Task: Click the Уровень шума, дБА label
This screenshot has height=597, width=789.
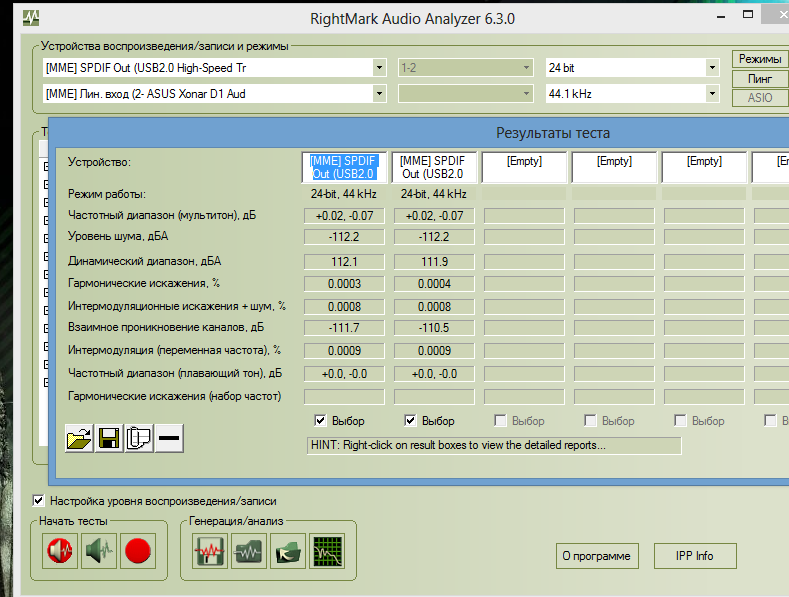Action: pos(118,236)
